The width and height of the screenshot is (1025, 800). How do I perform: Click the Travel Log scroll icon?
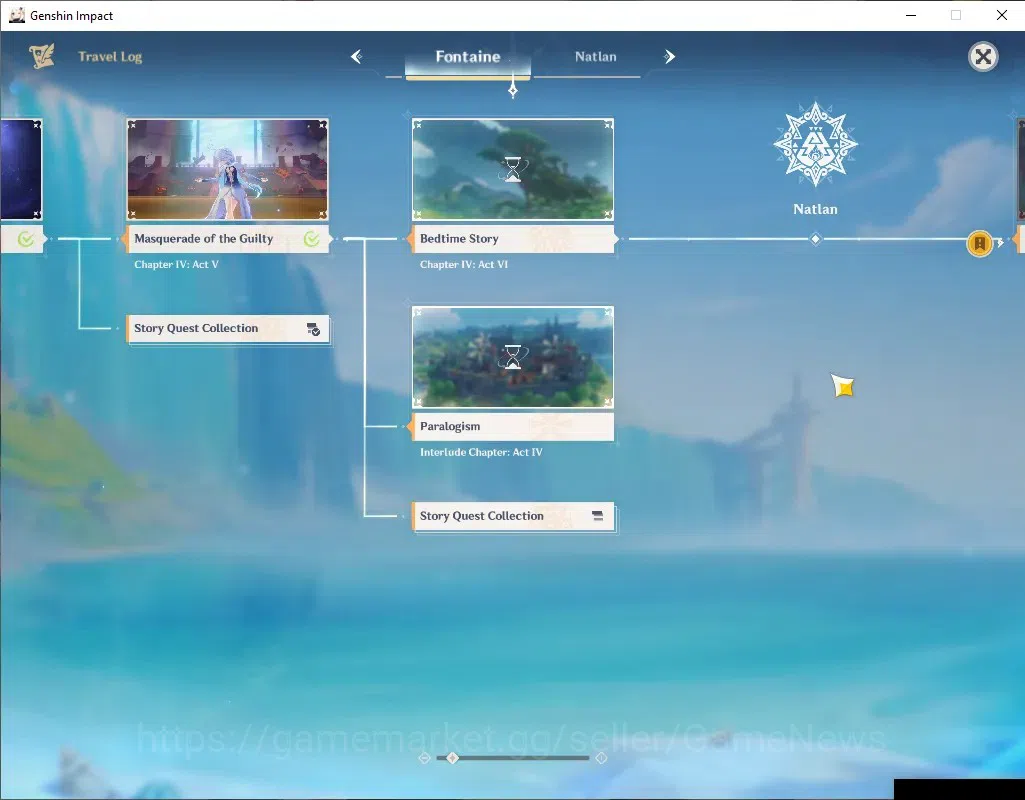42,56
